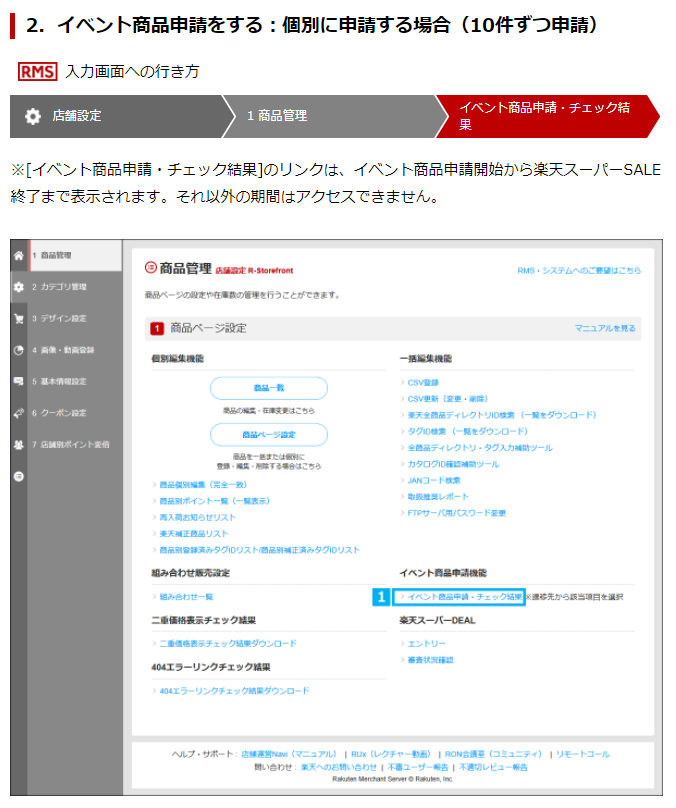Click the gear icon in the 店舗設定 breadcrumb

pyautogui.click(x=33, y=116)
